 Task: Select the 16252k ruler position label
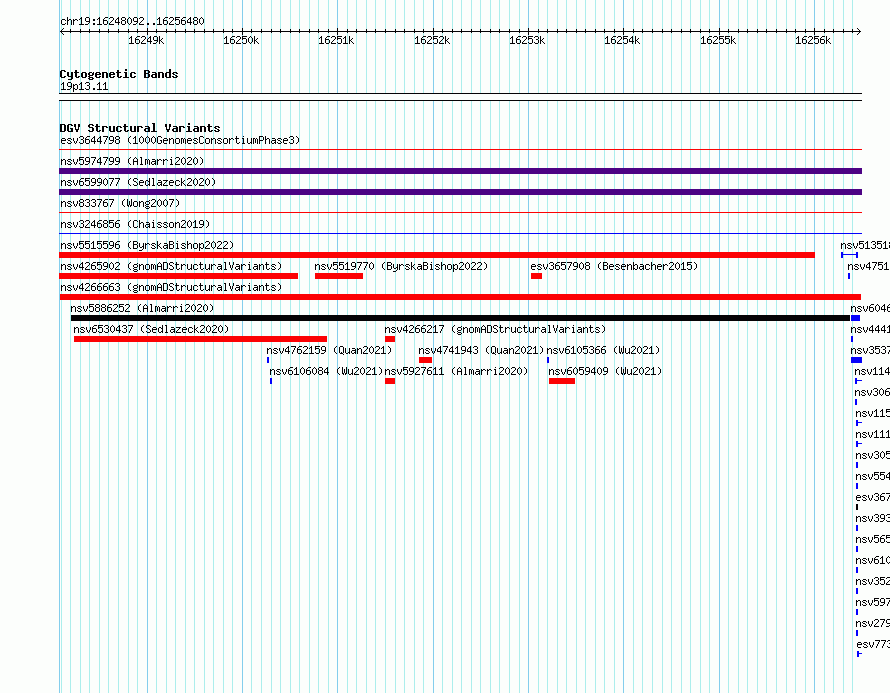coord(432,40)
